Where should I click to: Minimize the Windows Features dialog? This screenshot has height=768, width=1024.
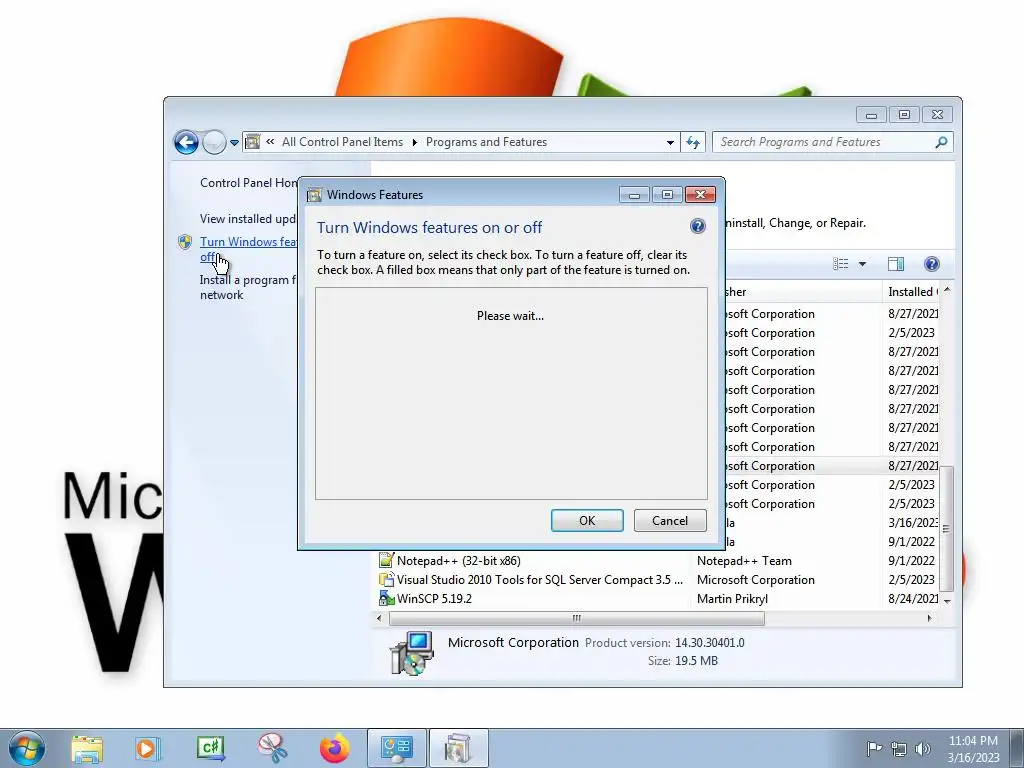pyautogui.click(x=634, y=195)
